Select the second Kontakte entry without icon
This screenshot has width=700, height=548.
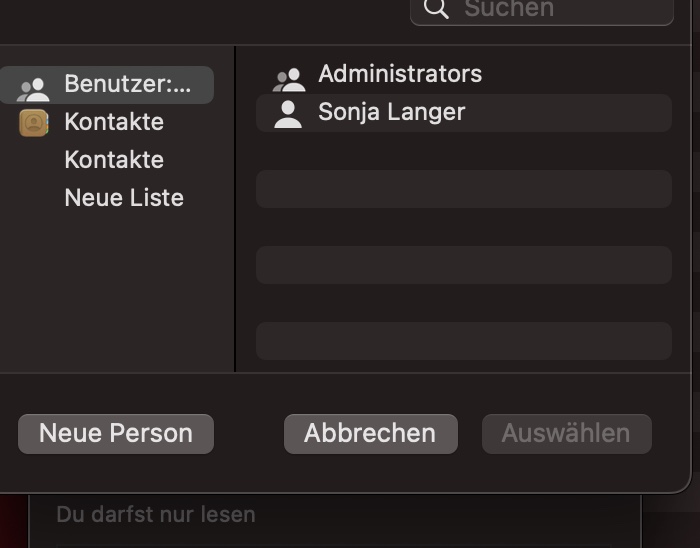coord(114,160)
